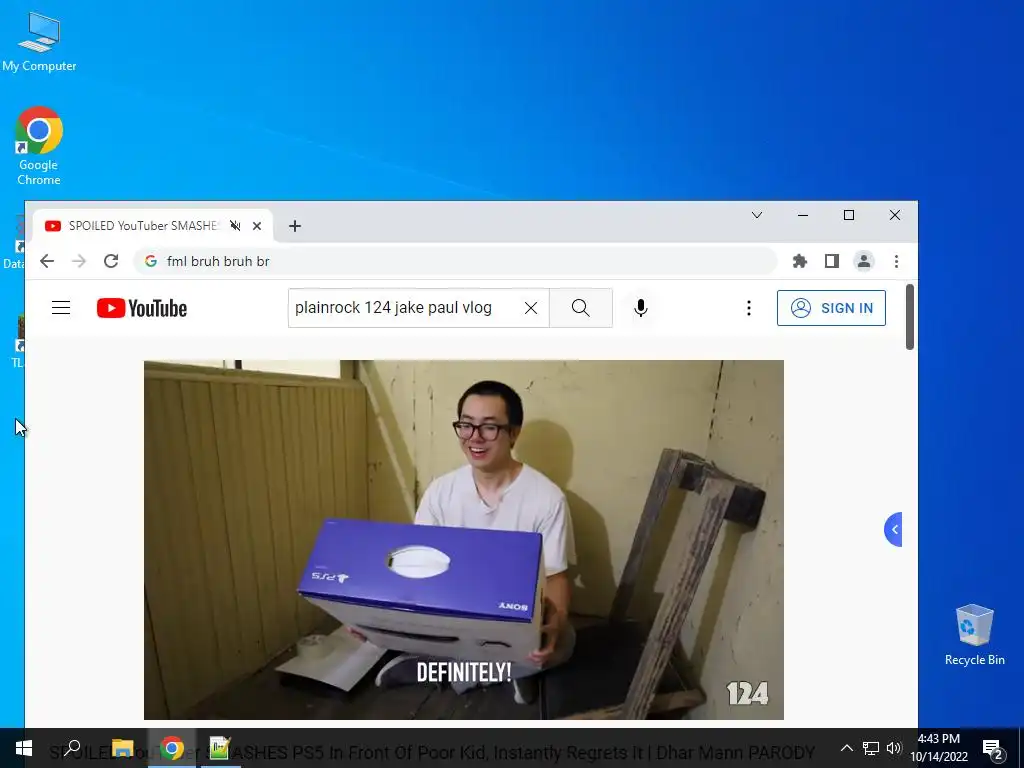Viewport: 1024px width, 768px height.
Task: Go back with the Chrome back arrow
Action: point(47,261)
